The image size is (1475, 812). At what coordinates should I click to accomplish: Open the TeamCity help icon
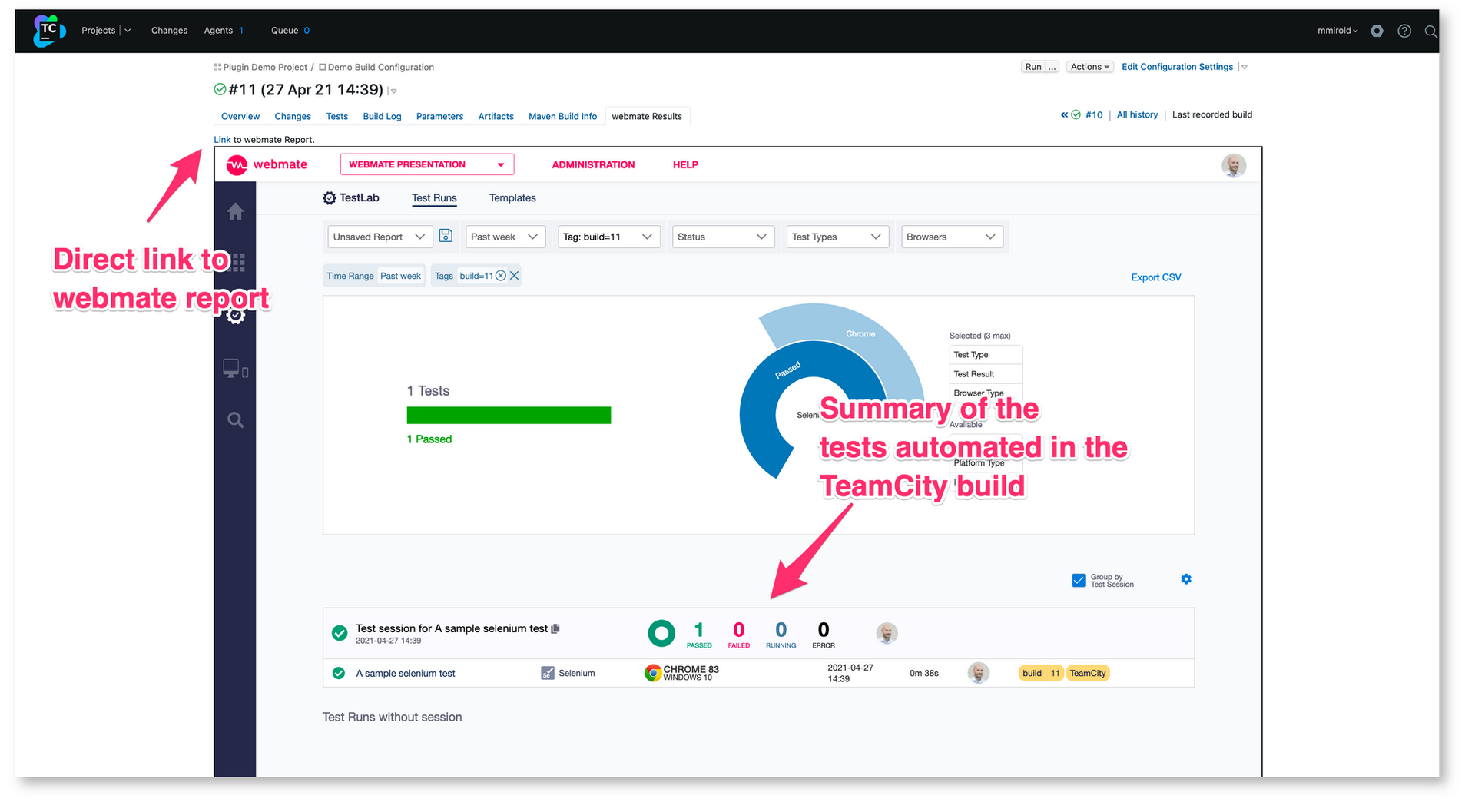(1404, 31)
